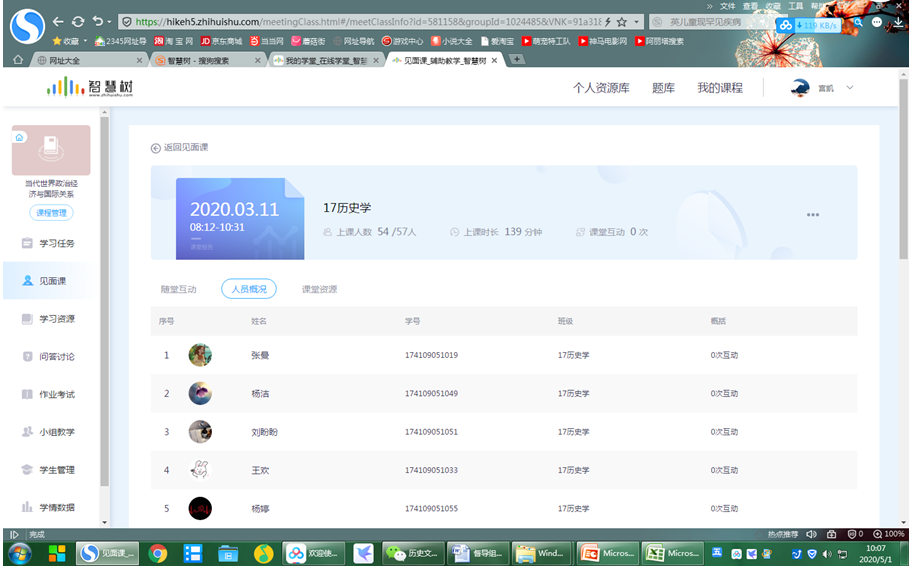The height and width of the screenshot is (569, 912).
Task: Click the back arrow beside 返回见面课
Action: tap(155, 148)
